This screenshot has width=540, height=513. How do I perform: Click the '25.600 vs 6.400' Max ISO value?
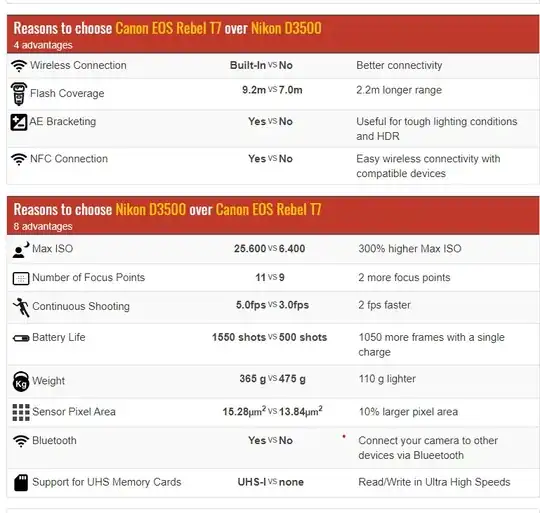pyautogui.click(x=269, y=249)
